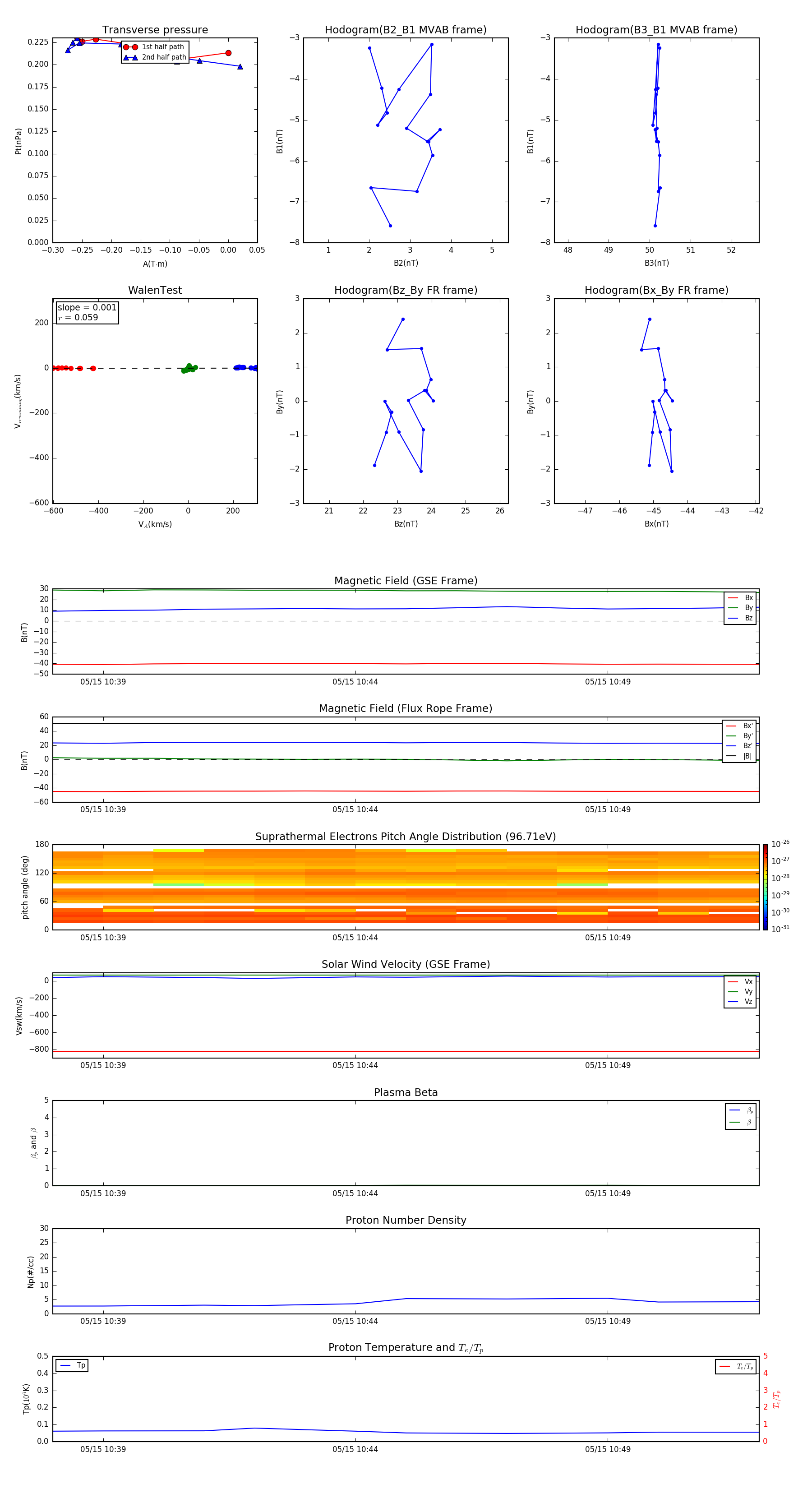The image size is (812, 1489).
Task: Click the 'Hodogram(B3_B1 MVAB frame)' title
Action: click(x=656, y=29)
